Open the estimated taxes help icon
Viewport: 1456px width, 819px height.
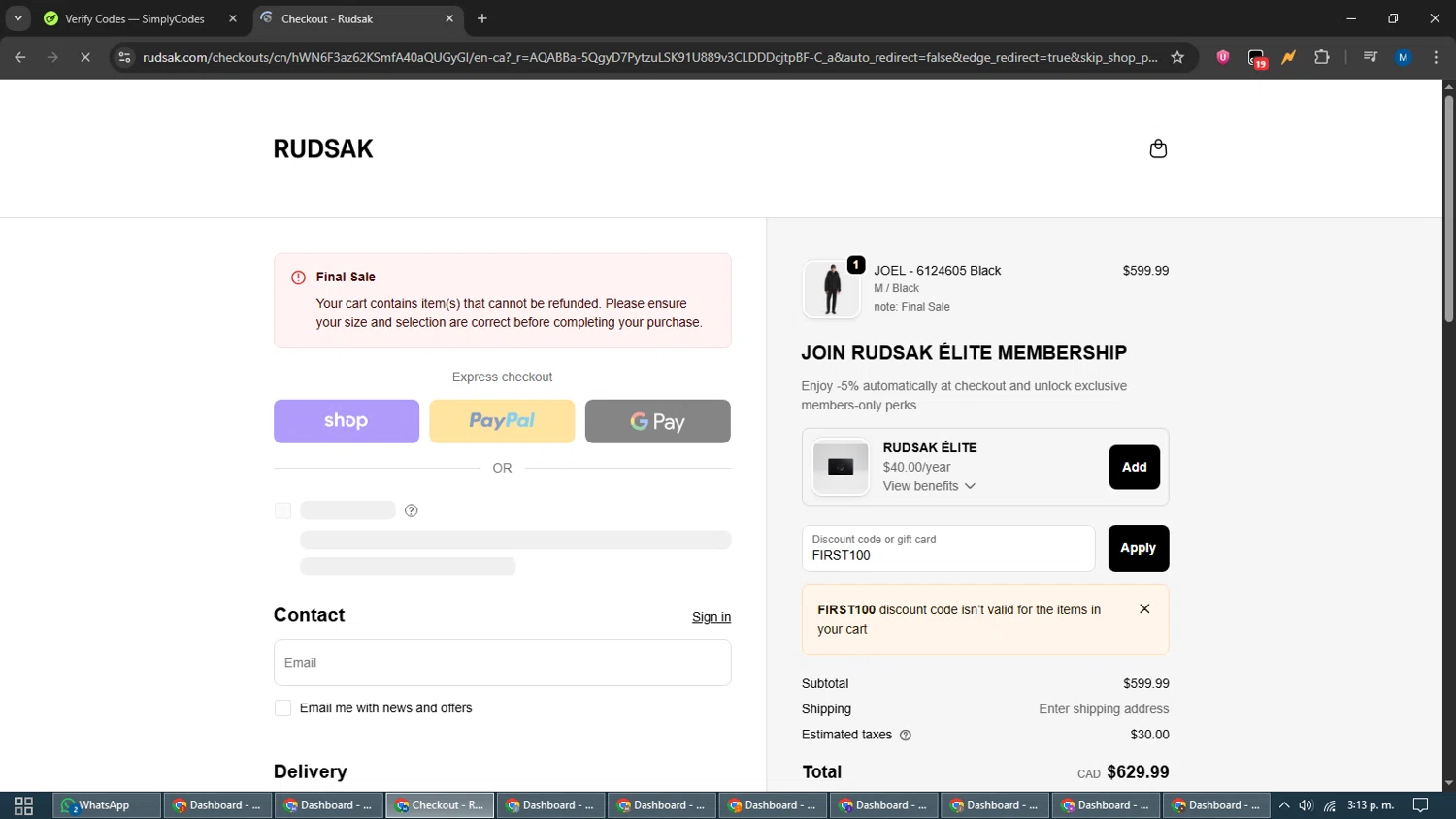coord(906,736)
